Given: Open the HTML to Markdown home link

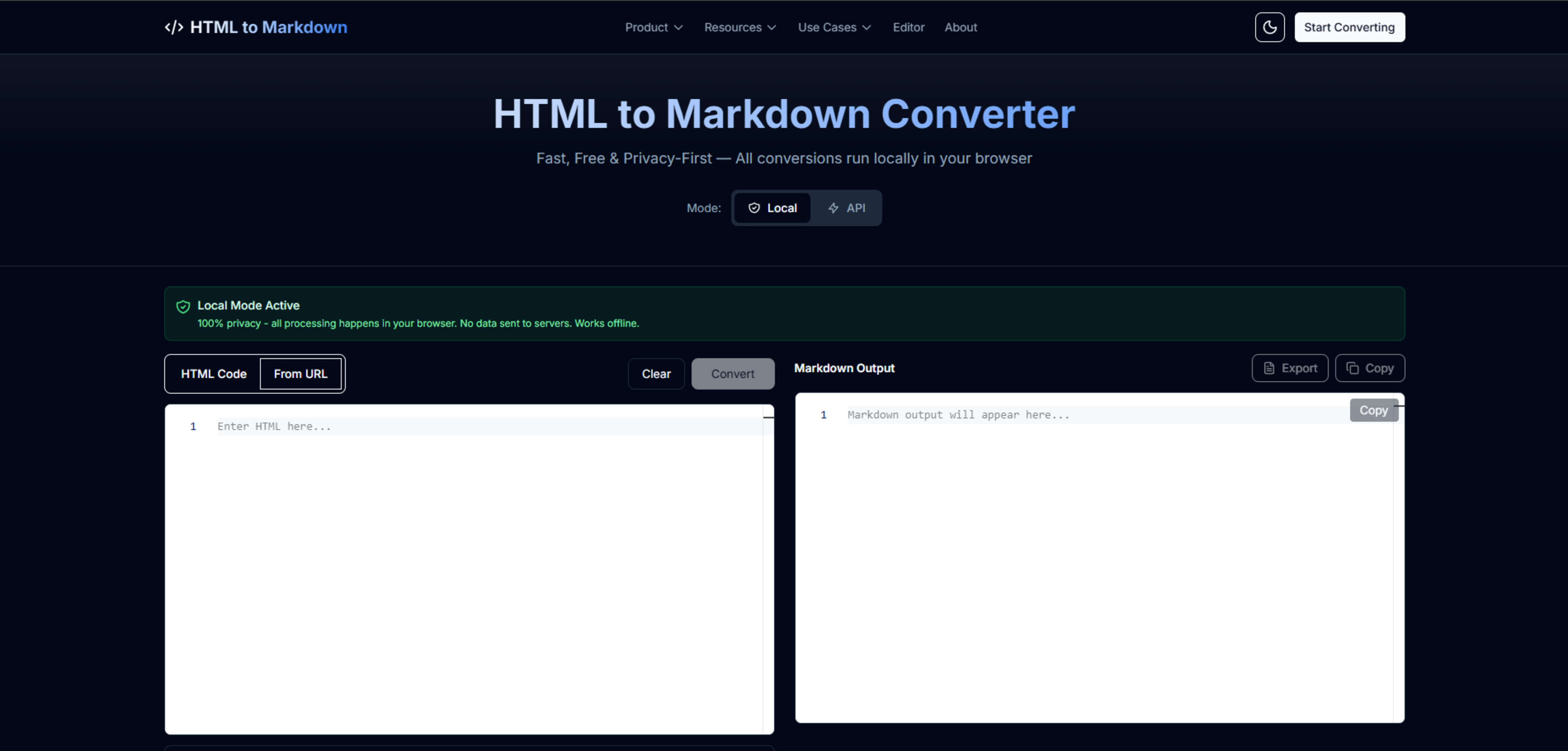Looking at the screenshot, I should 256,27.
